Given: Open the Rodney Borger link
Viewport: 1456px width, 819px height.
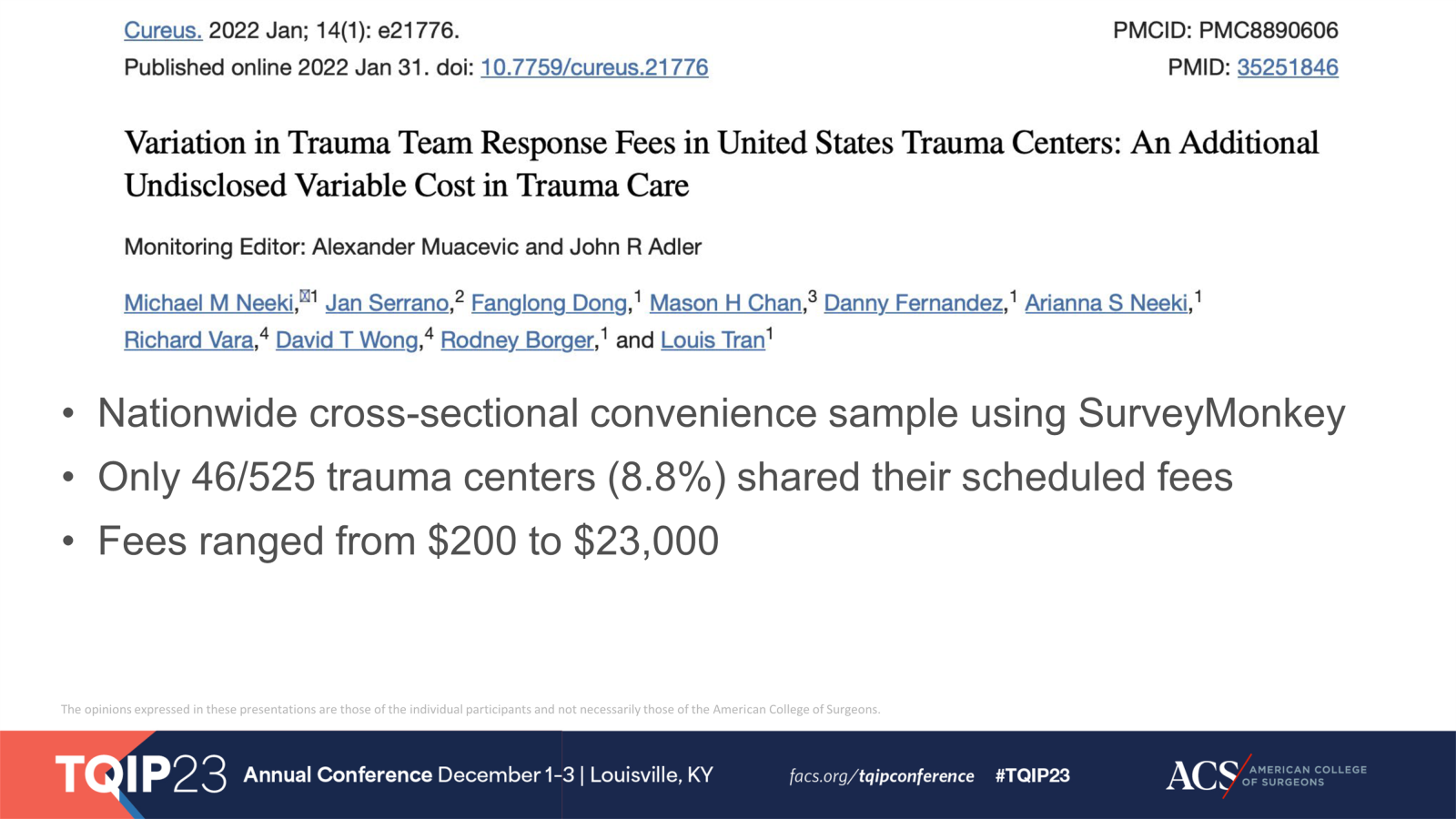Looking at the screenshot, I should point(517,340).
